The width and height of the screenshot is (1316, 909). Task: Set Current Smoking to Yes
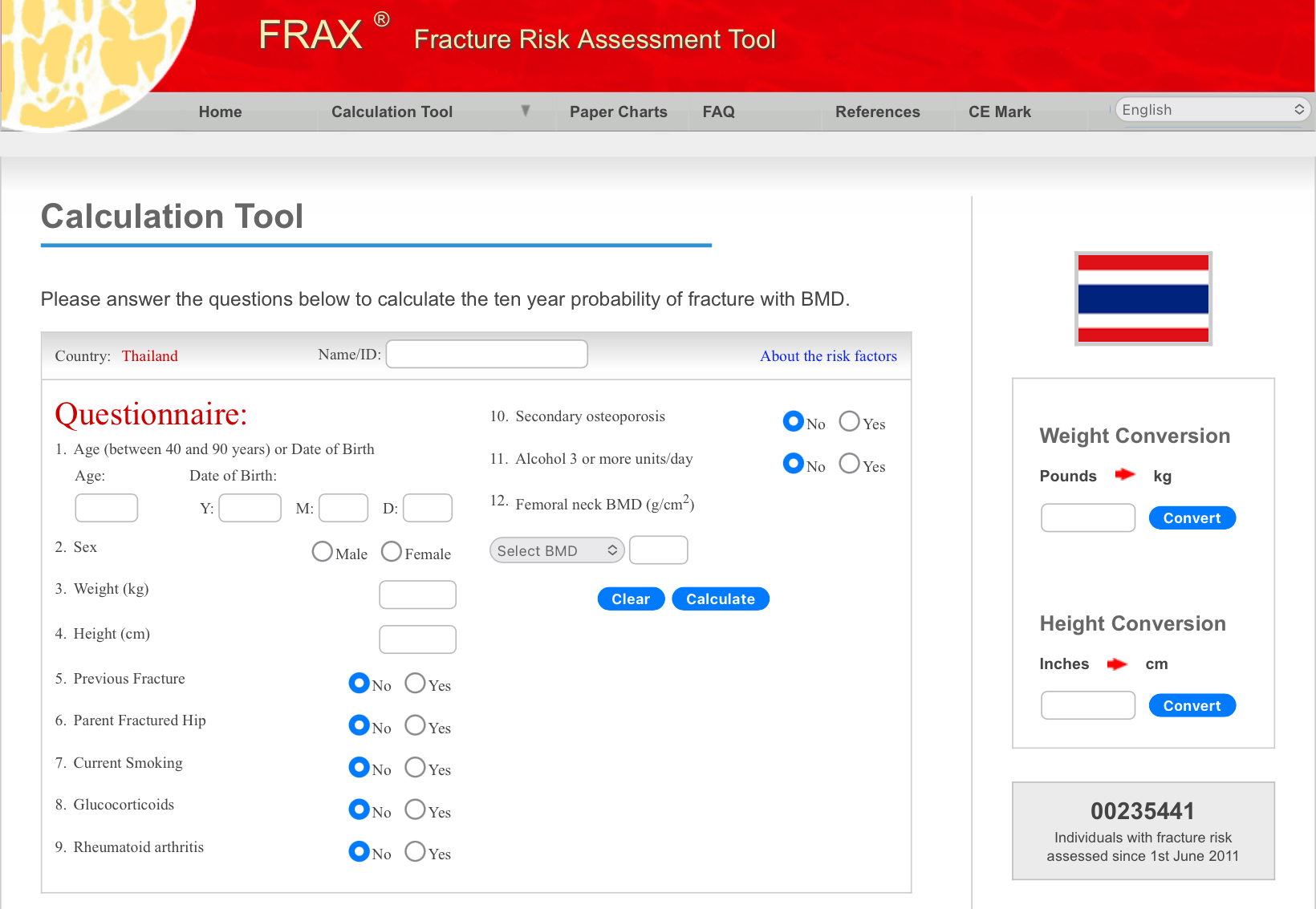click(415, 768)
